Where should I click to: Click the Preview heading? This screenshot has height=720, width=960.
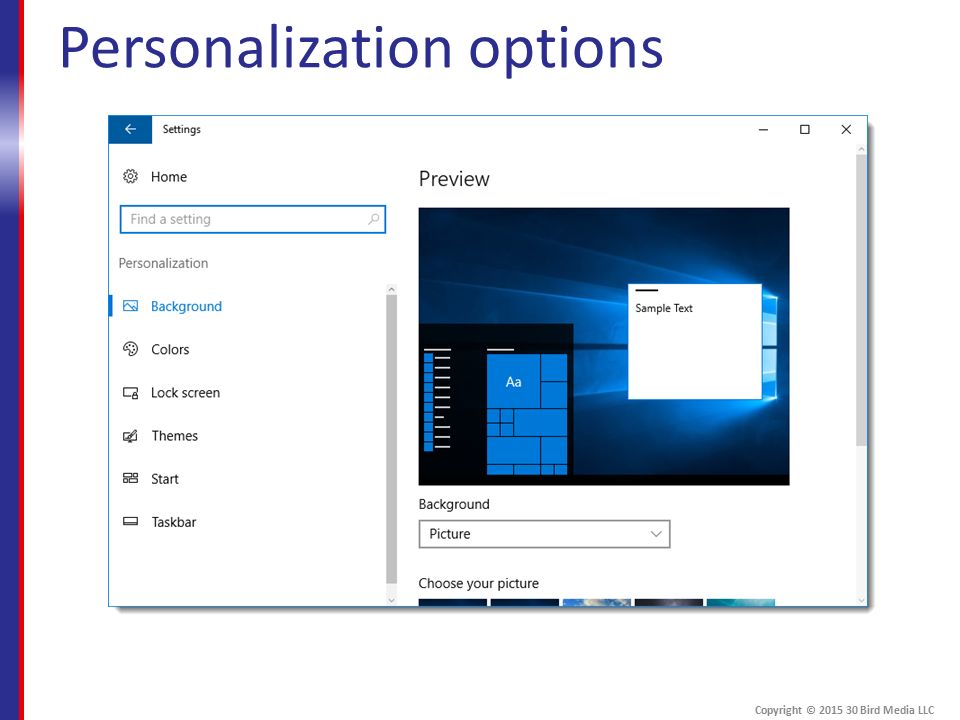tap(454, 179)
